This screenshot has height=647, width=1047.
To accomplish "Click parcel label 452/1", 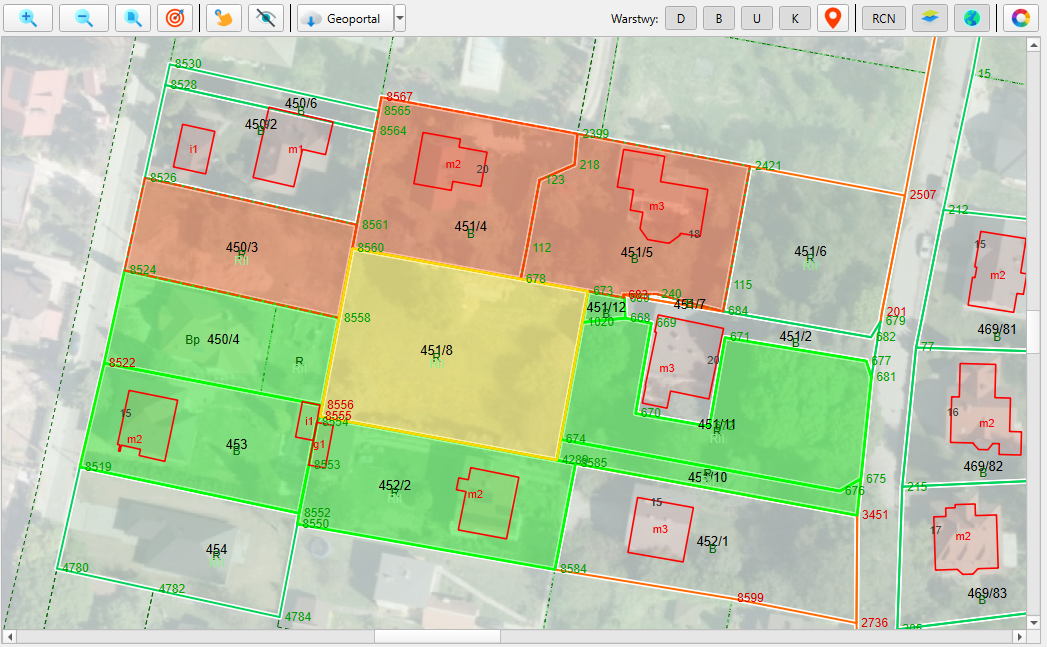I will [712, 542].
